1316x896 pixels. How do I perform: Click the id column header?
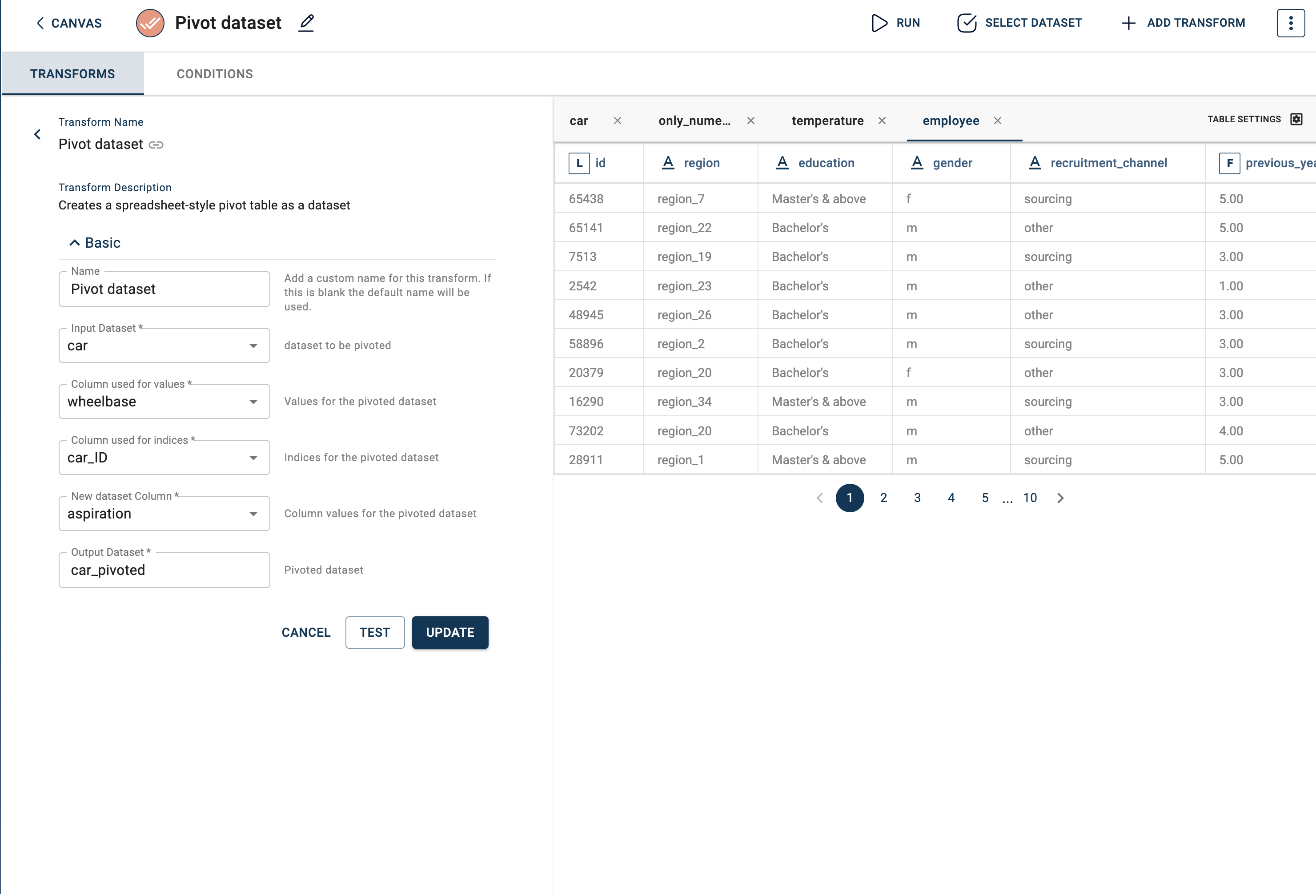[x=599, y=163]
